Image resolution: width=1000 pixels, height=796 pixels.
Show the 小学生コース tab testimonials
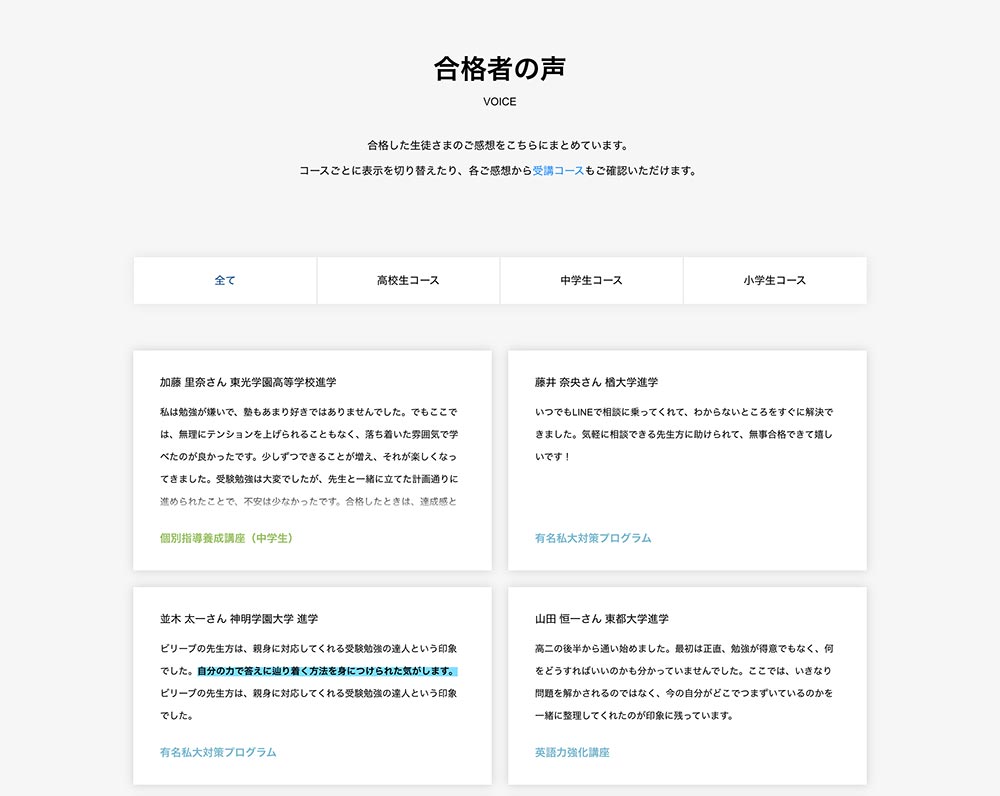tap(774, 280)
